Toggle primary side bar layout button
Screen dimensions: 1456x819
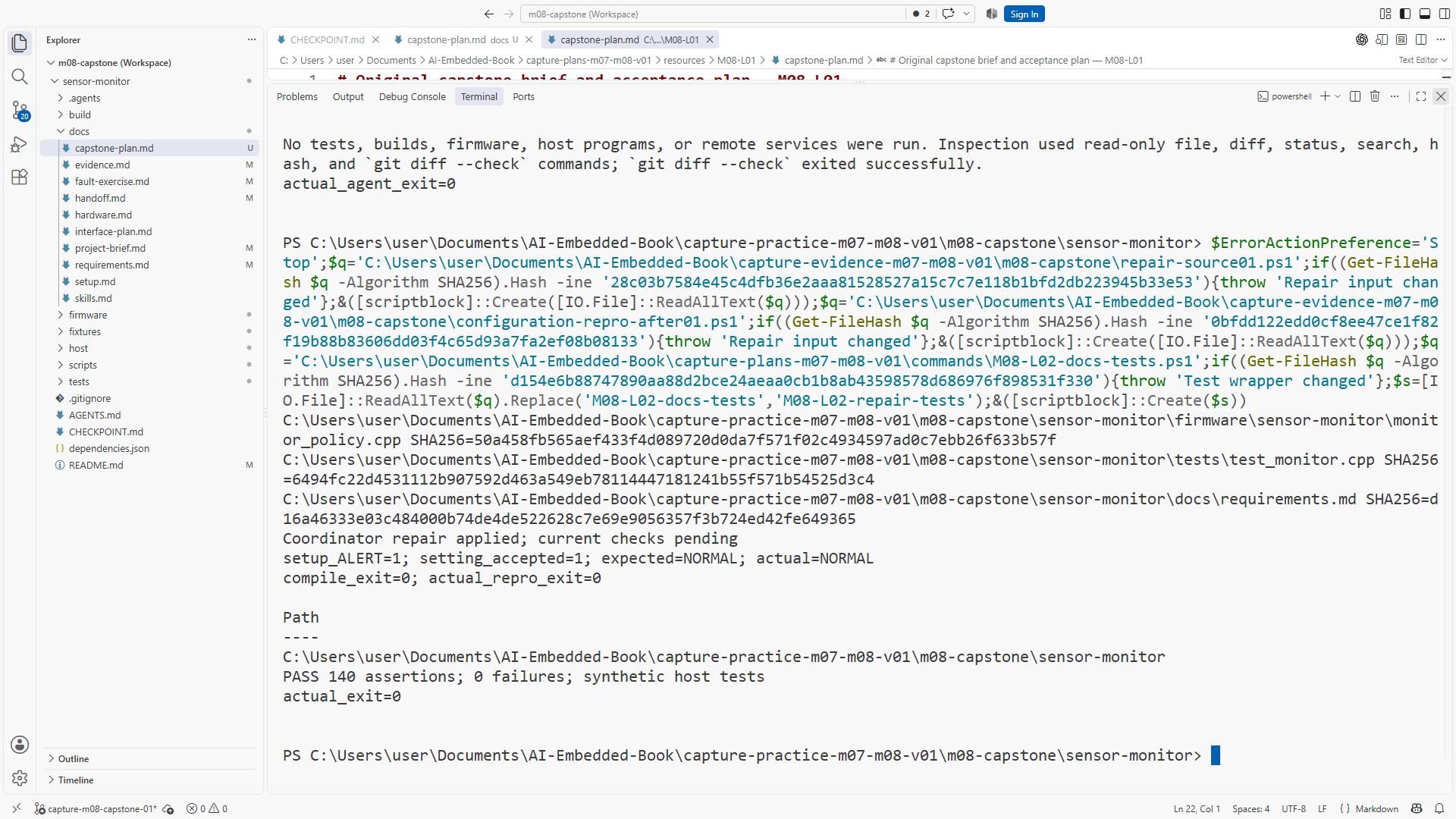pos(1405,14)
